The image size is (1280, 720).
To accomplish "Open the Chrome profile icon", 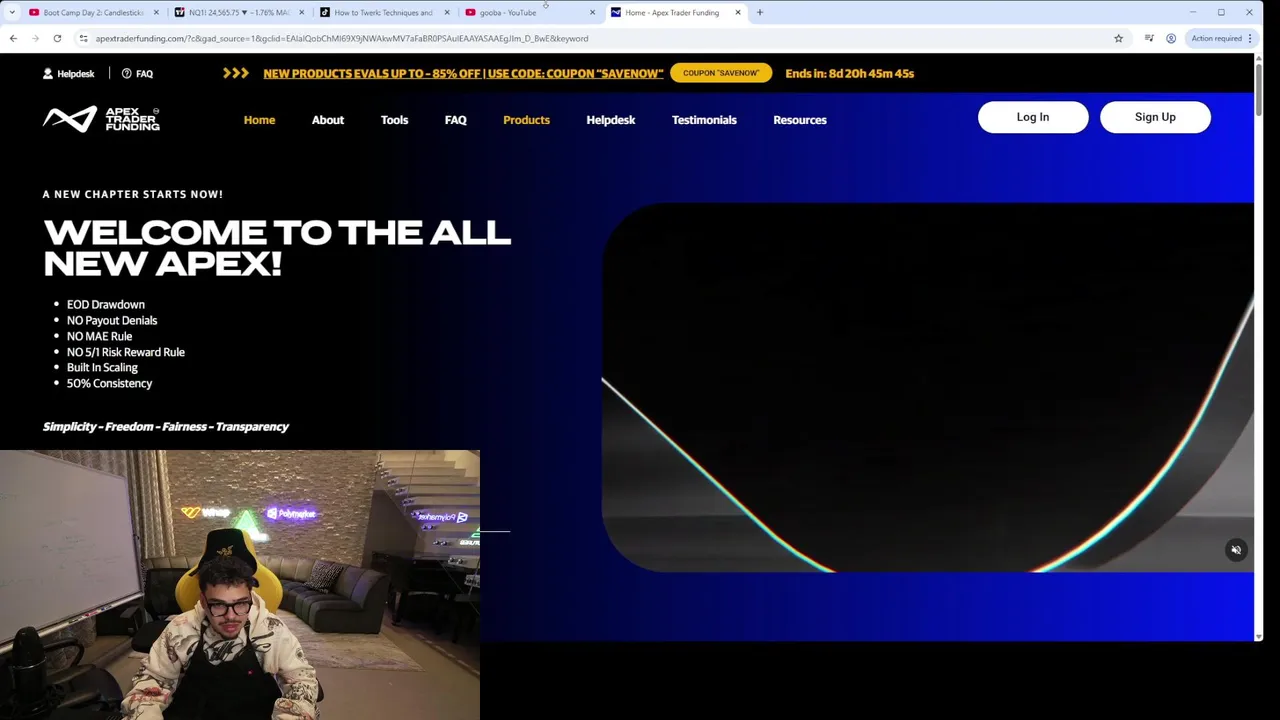I will (x=1171, y=38).
